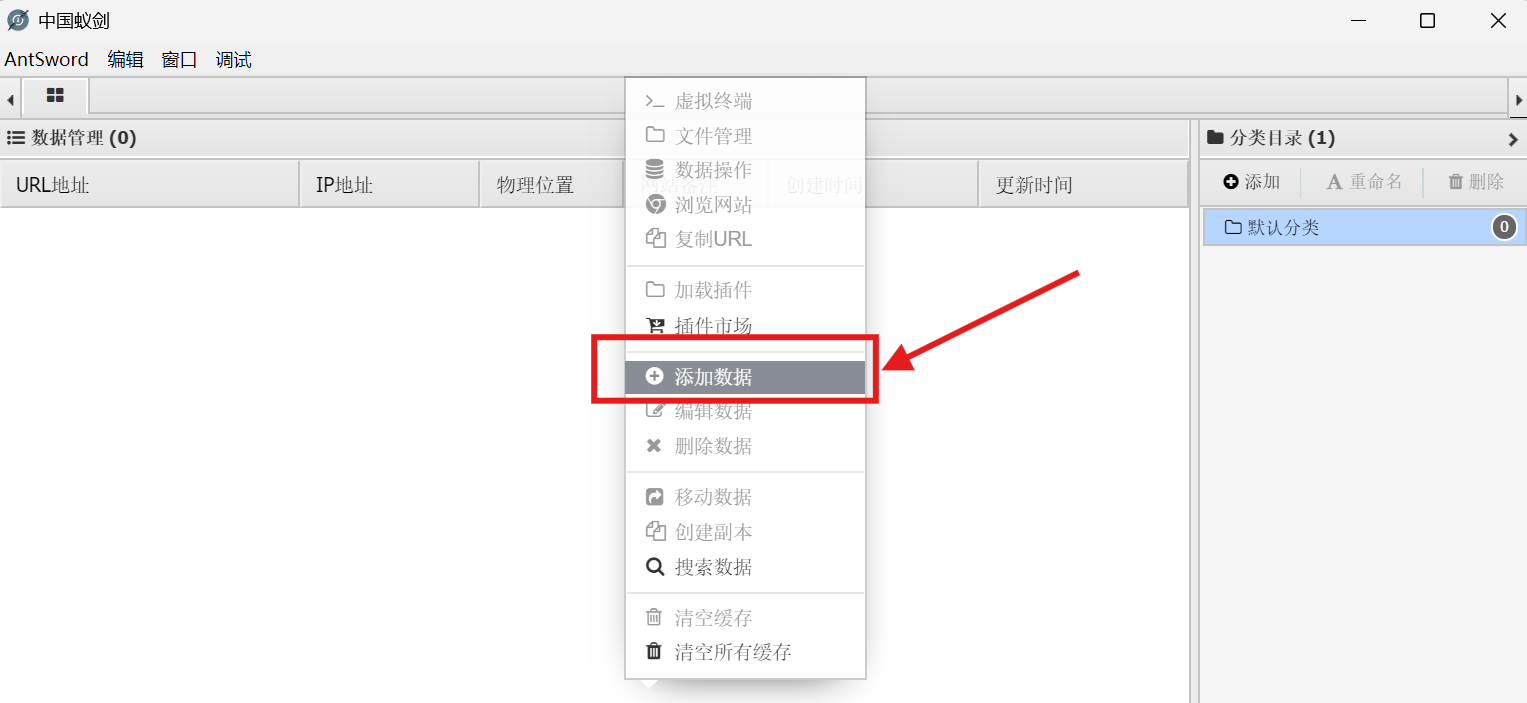Click the magnifier icon for 搜索数据
The width and height of the screenshot is (1527, 703).
point(654,567)
